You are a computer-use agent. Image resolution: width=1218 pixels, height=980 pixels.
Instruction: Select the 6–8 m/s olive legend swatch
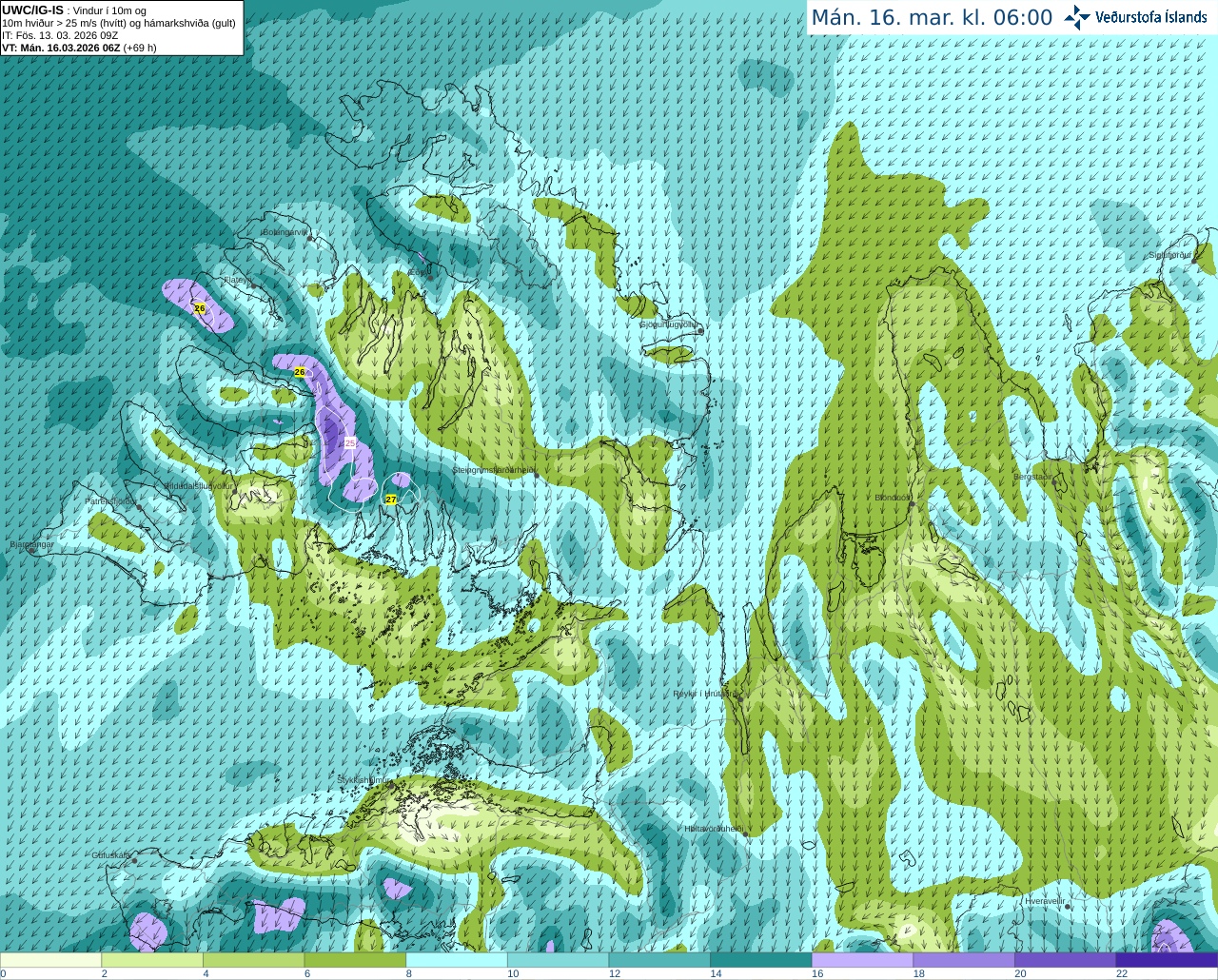[355, 960]
